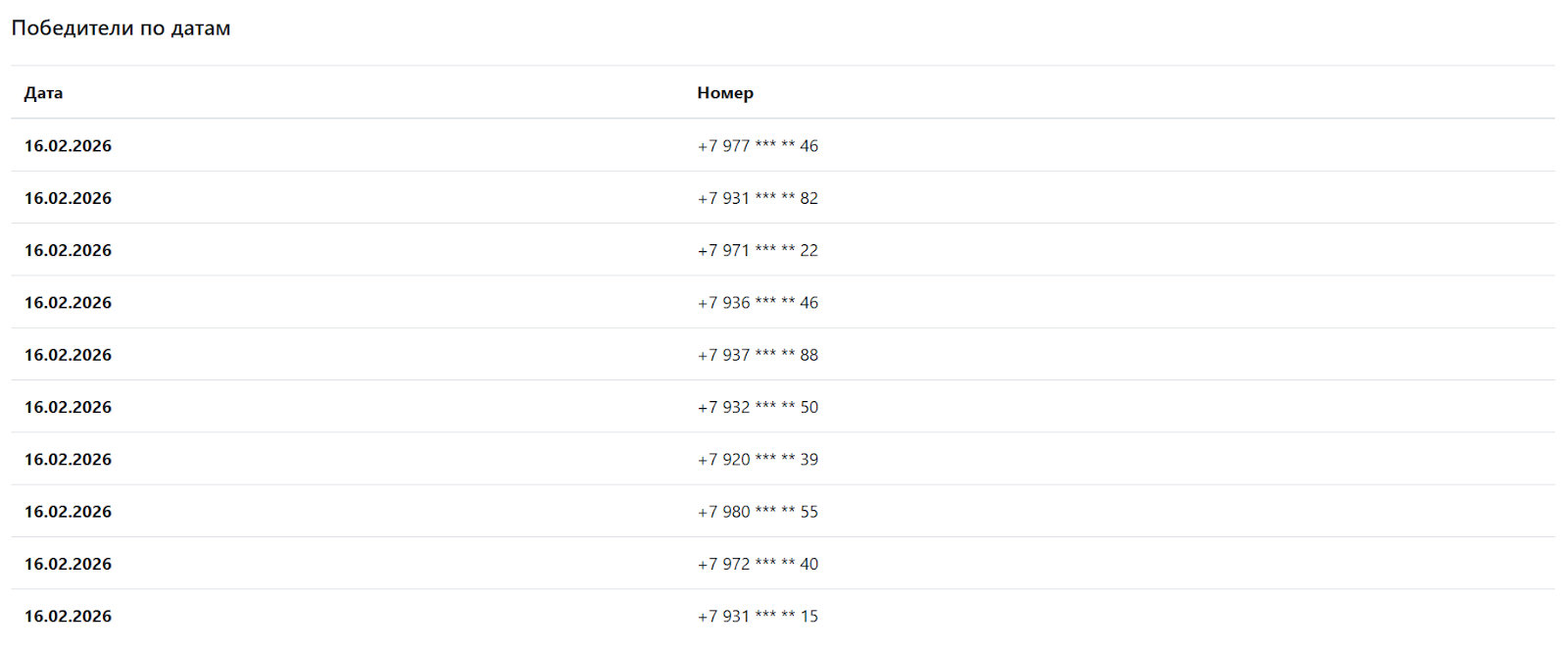Click winner number +7 980 *** ** 55

coord(758,512)
